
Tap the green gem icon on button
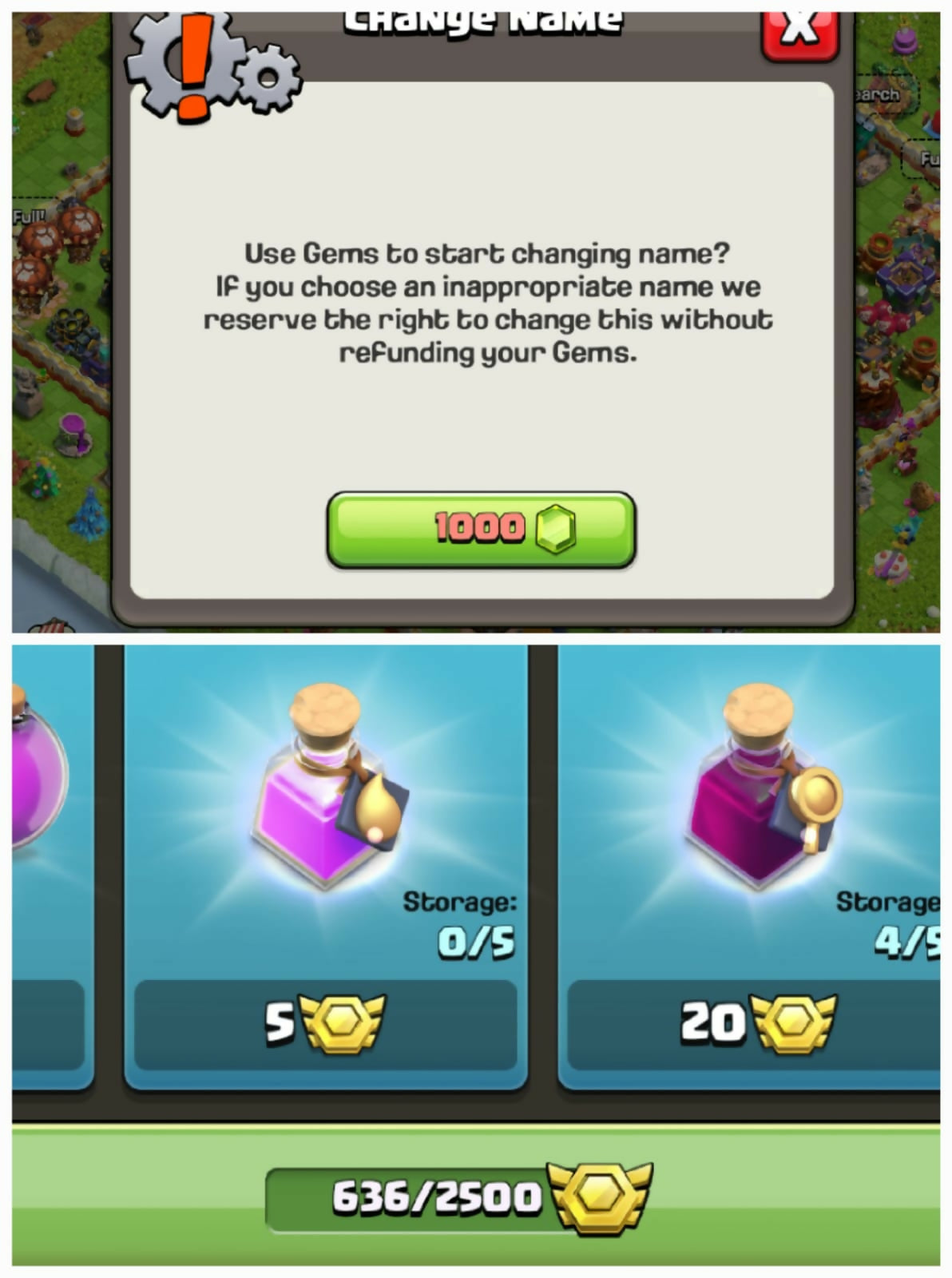pos(555,530)
